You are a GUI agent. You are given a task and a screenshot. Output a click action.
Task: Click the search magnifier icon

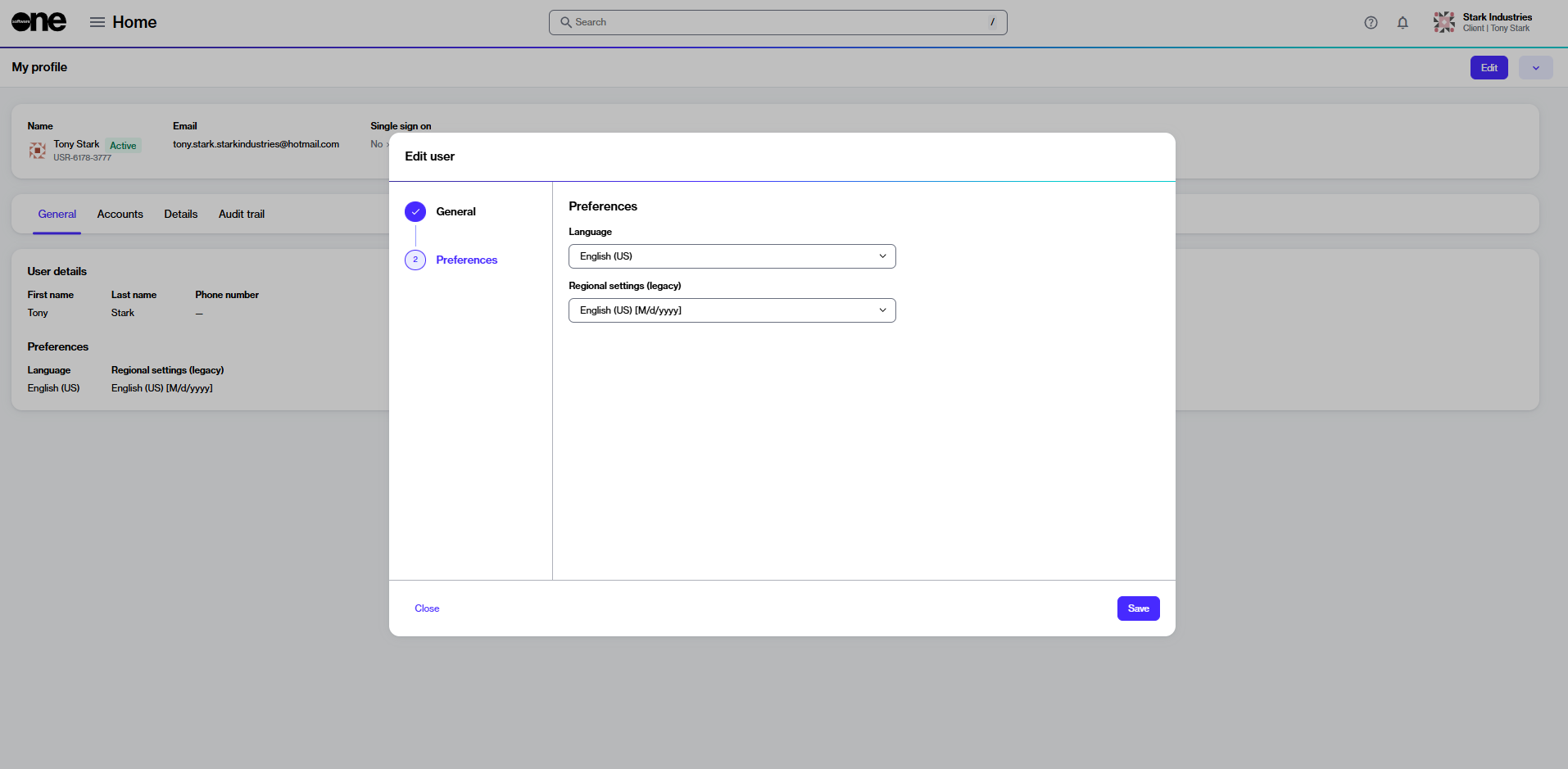(565, 22)
